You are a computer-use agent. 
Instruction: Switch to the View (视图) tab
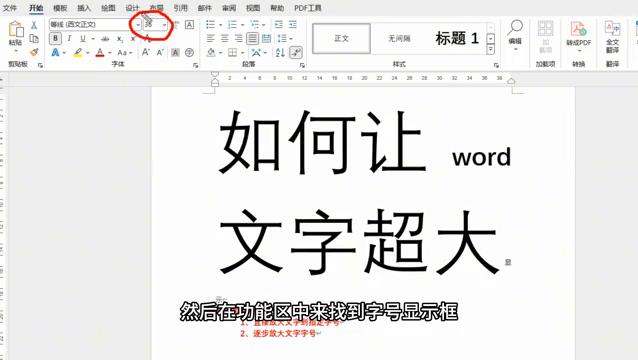coord(253,8)
